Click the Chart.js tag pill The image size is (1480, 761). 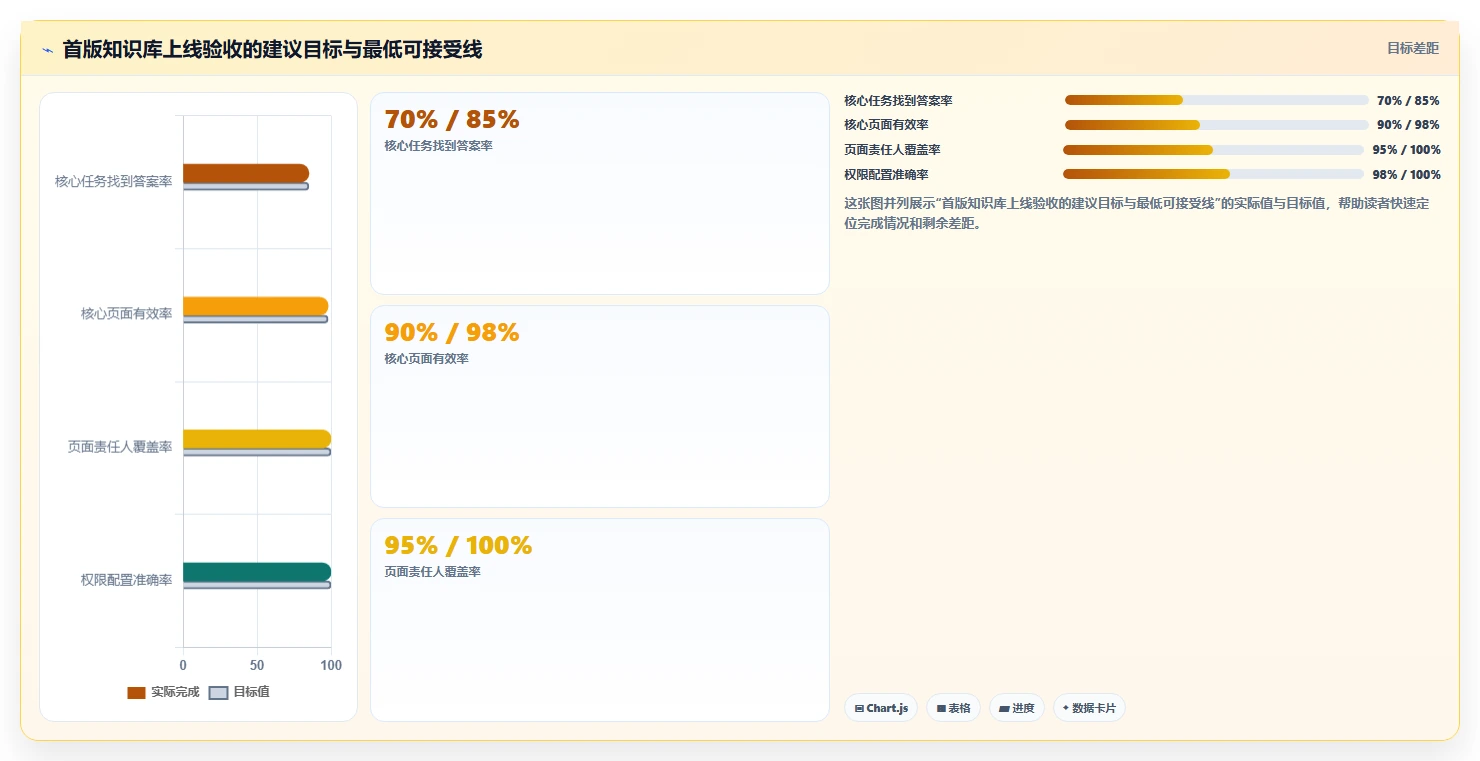(881, 708)
